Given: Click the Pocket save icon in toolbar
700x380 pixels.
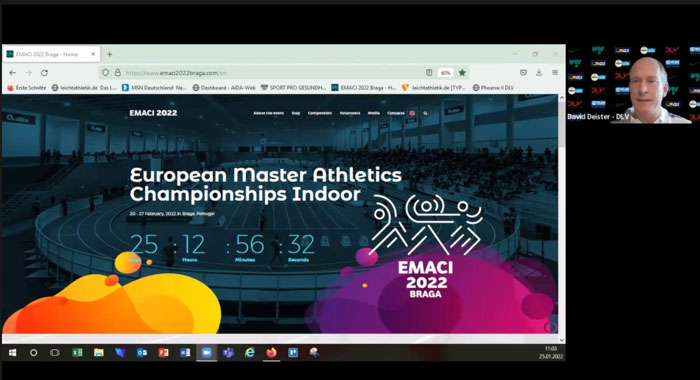Looking at the screenshot, I should (523, 72).
